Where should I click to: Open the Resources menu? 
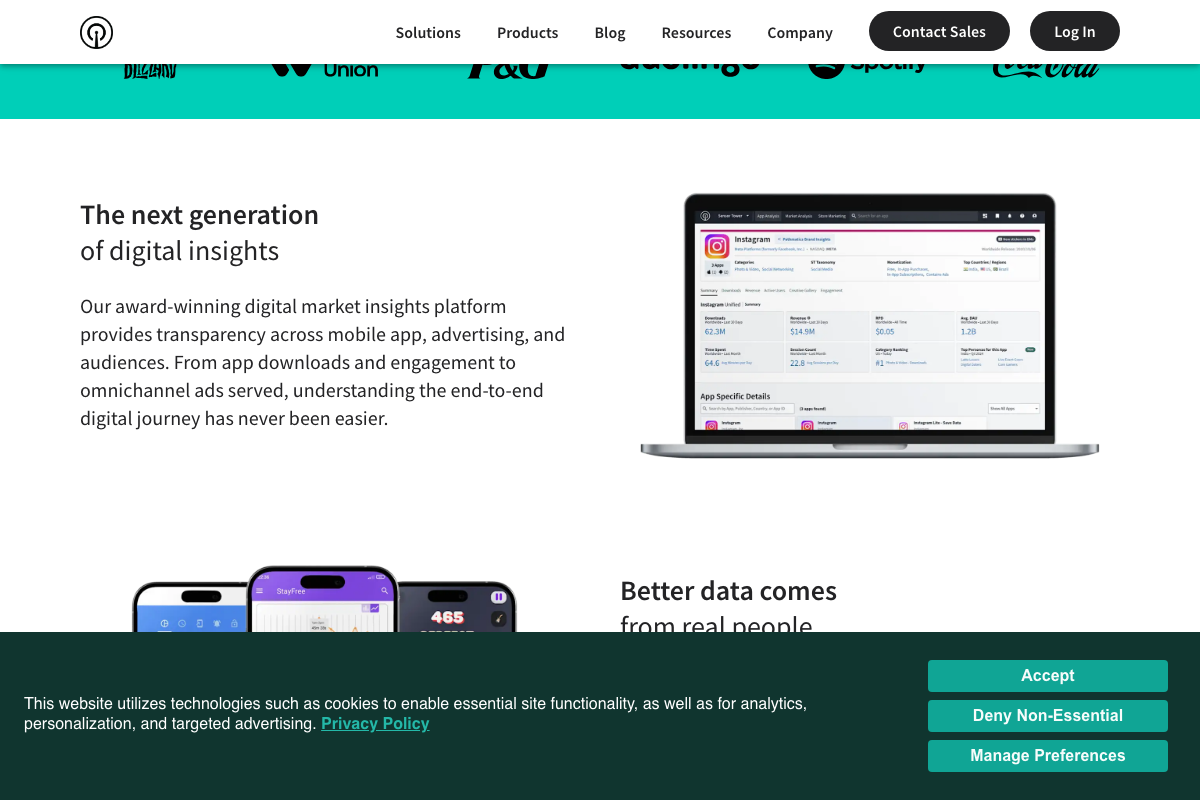(x=696, y=32)
